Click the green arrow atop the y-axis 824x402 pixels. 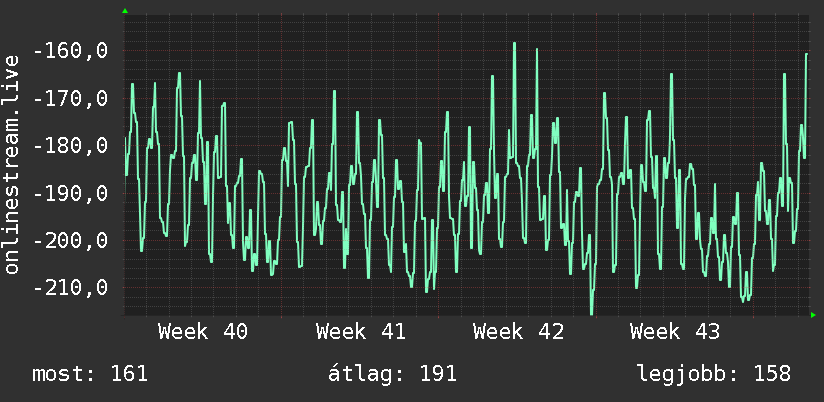125,11
